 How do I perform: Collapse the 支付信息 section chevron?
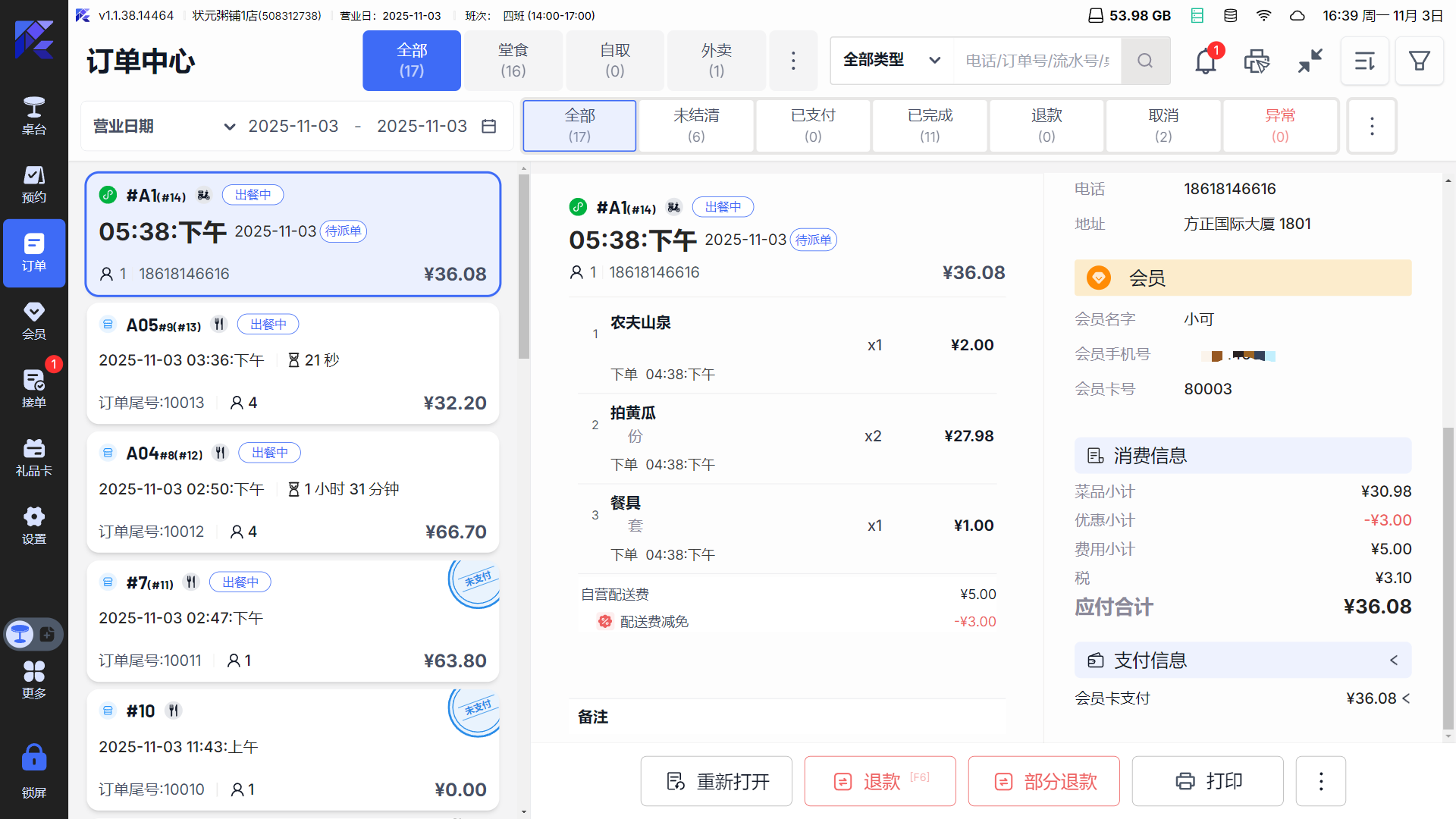click(x=1393, y=661)
